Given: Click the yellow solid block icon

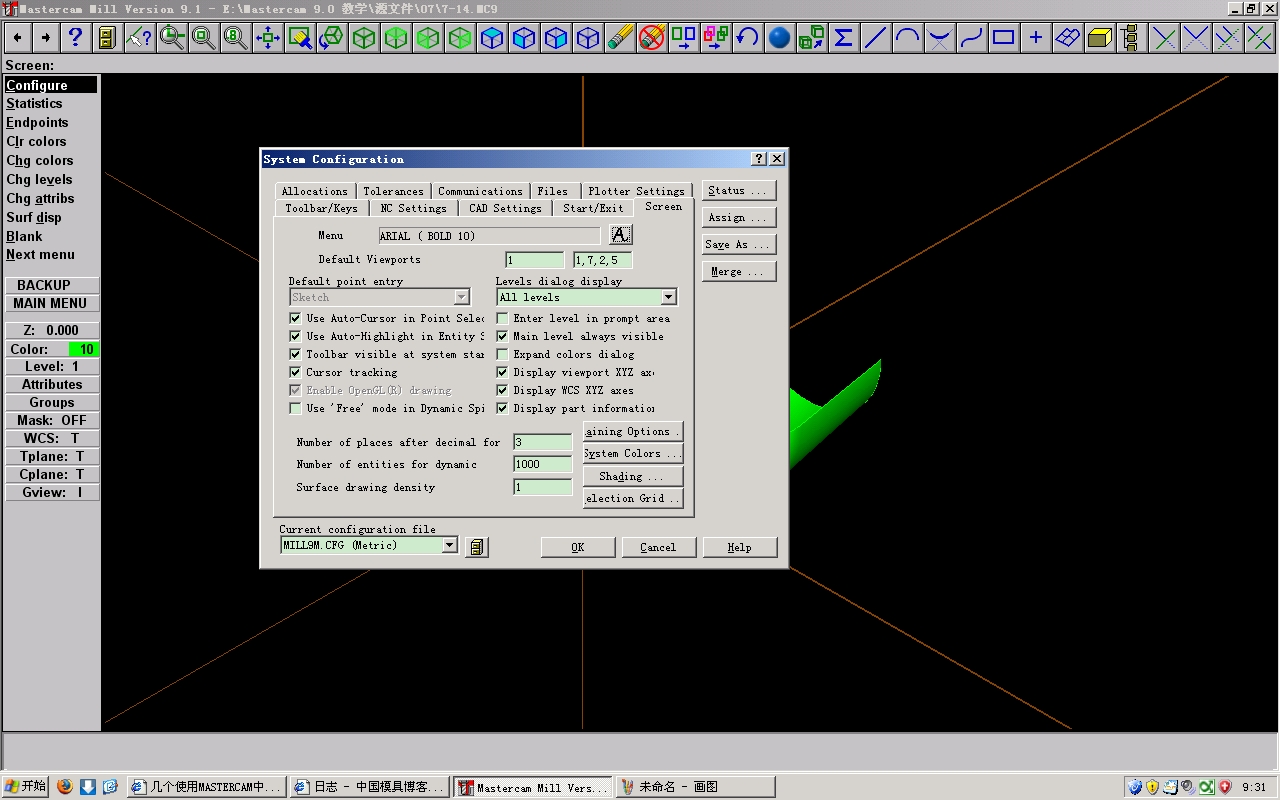Looking at the screenshot, I should click(1100, 38).
